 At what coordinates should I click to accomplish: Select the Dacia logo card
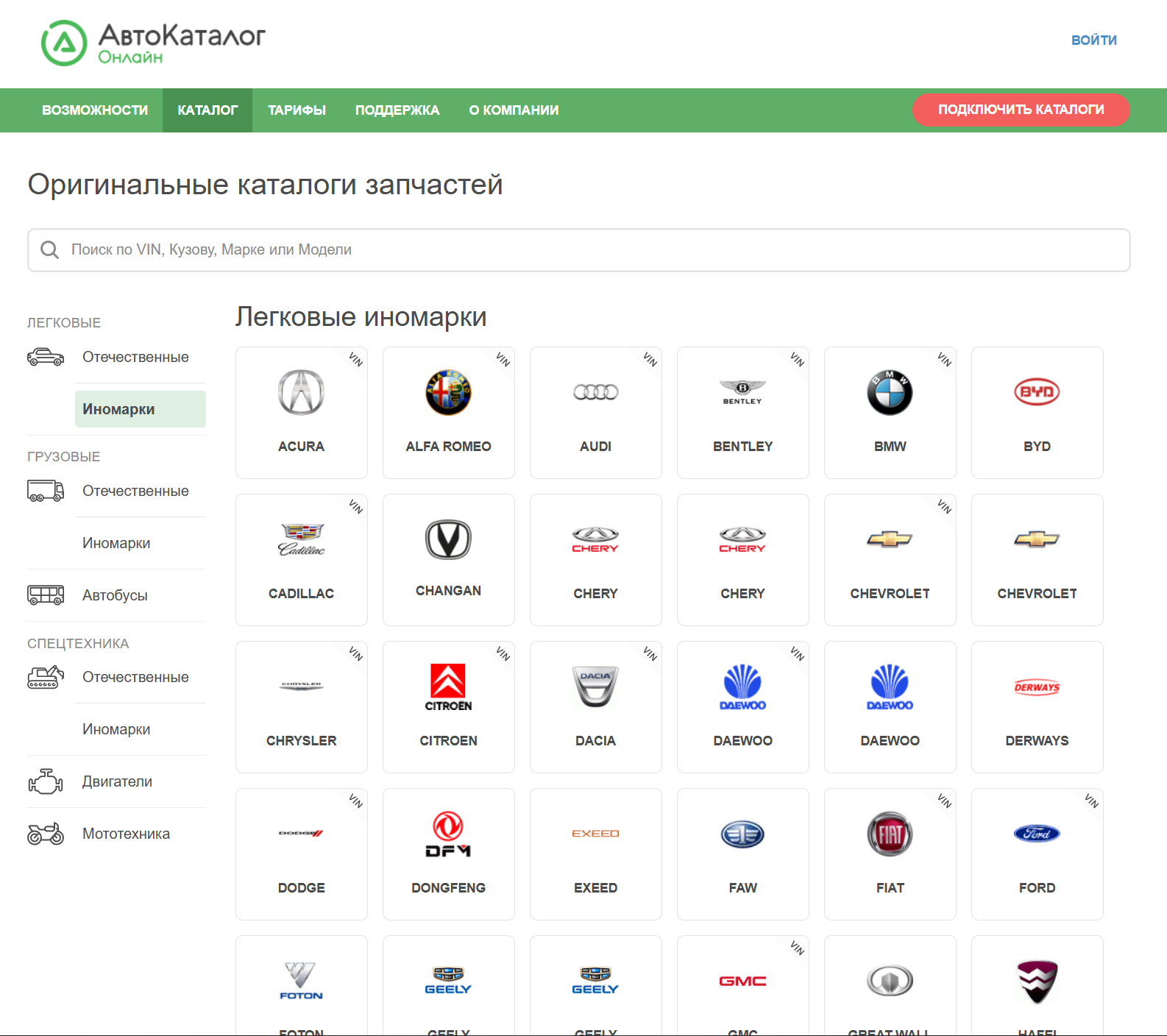point(596,707)
